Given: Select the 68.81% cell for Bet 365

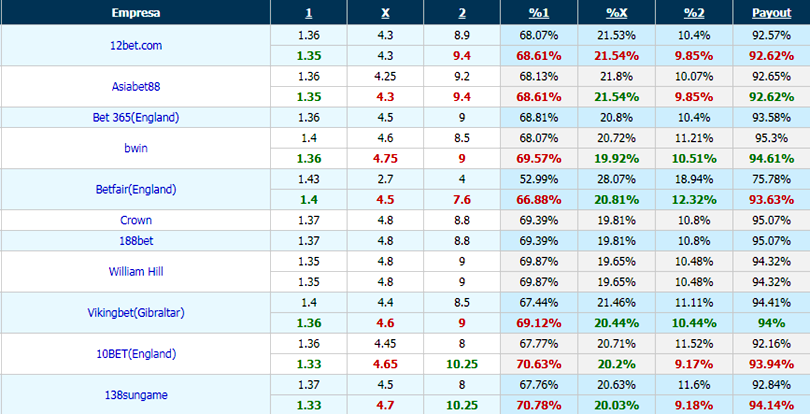Looking at the screenshot, I should [539, 118].
